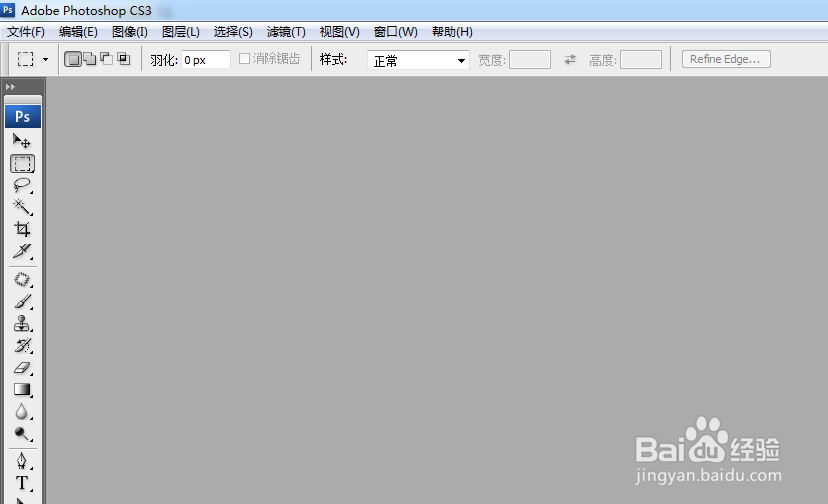The height and width of the screenshot is (504, 828).
Task: Select the Gradient tool
Action: (22, 389)
